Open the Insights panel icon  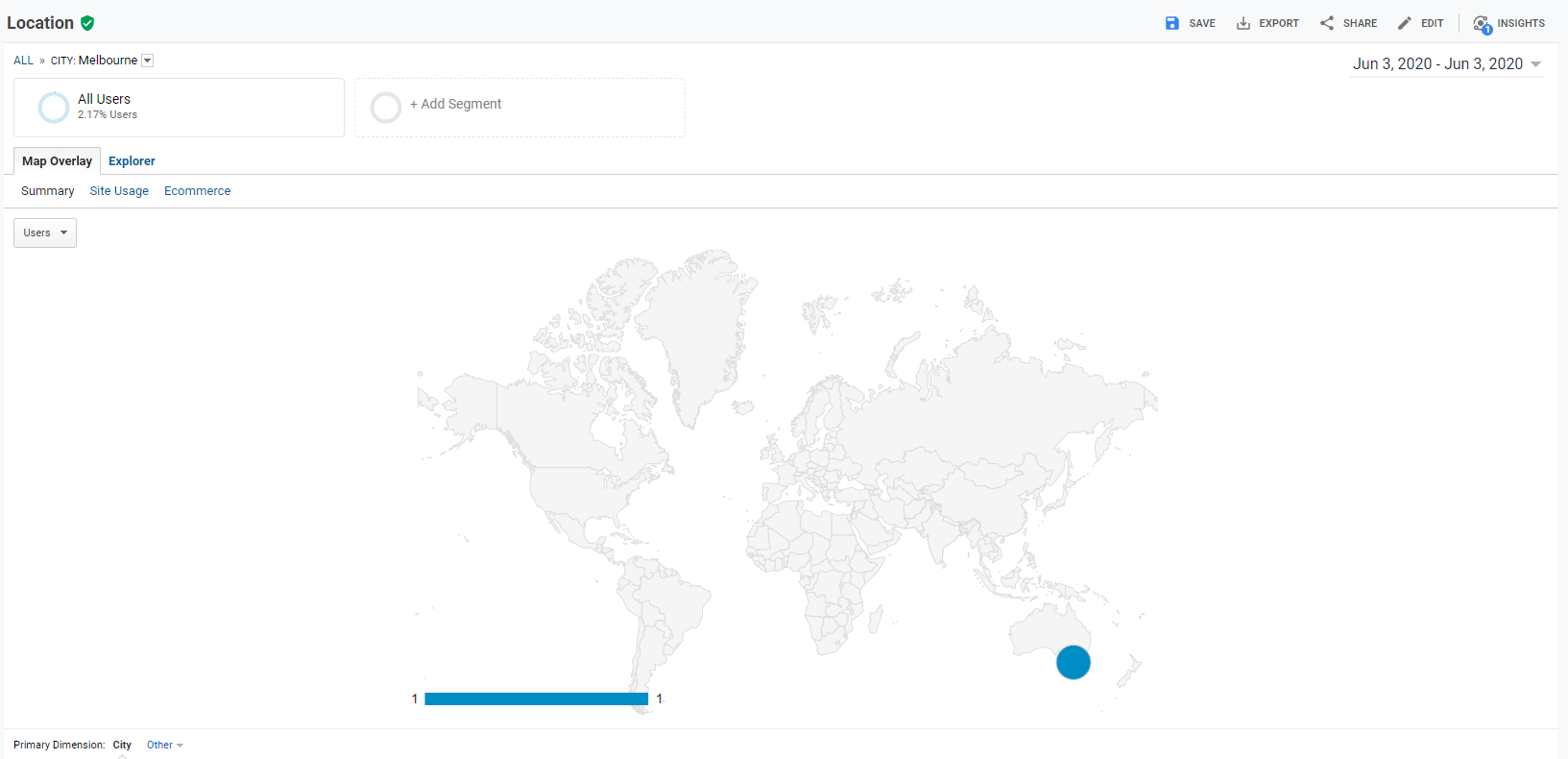click(1482, 23)
